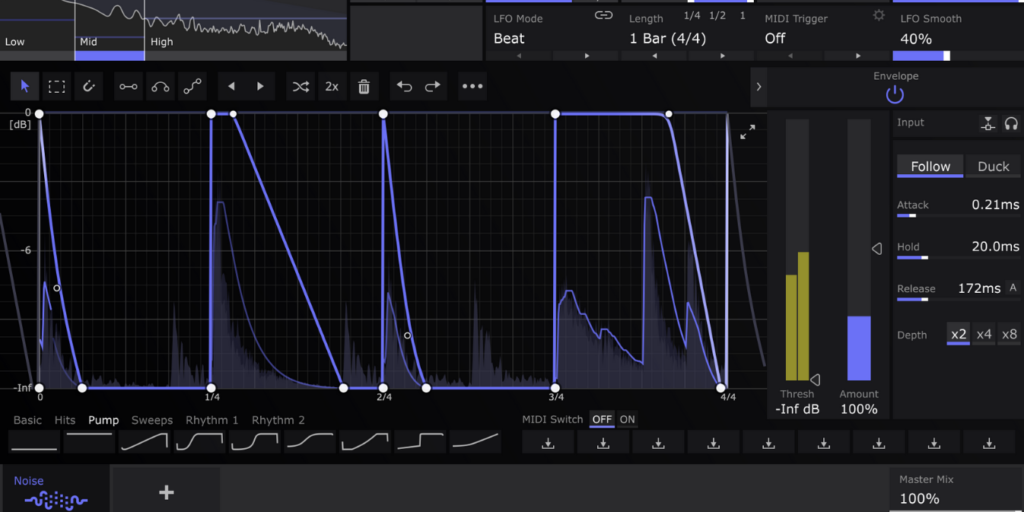Screen dimensions: 1024x512
Task: Set envelope Depth to x4
Action: (x=984, y=334)
